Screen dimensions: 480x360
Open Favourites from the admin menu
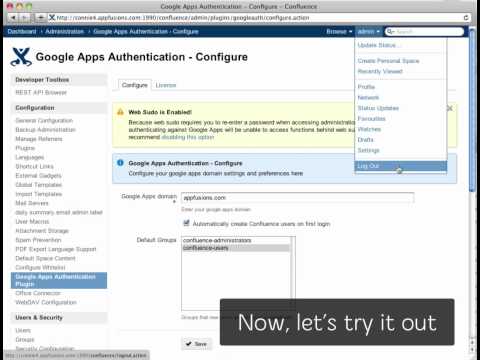click(371, 119)
